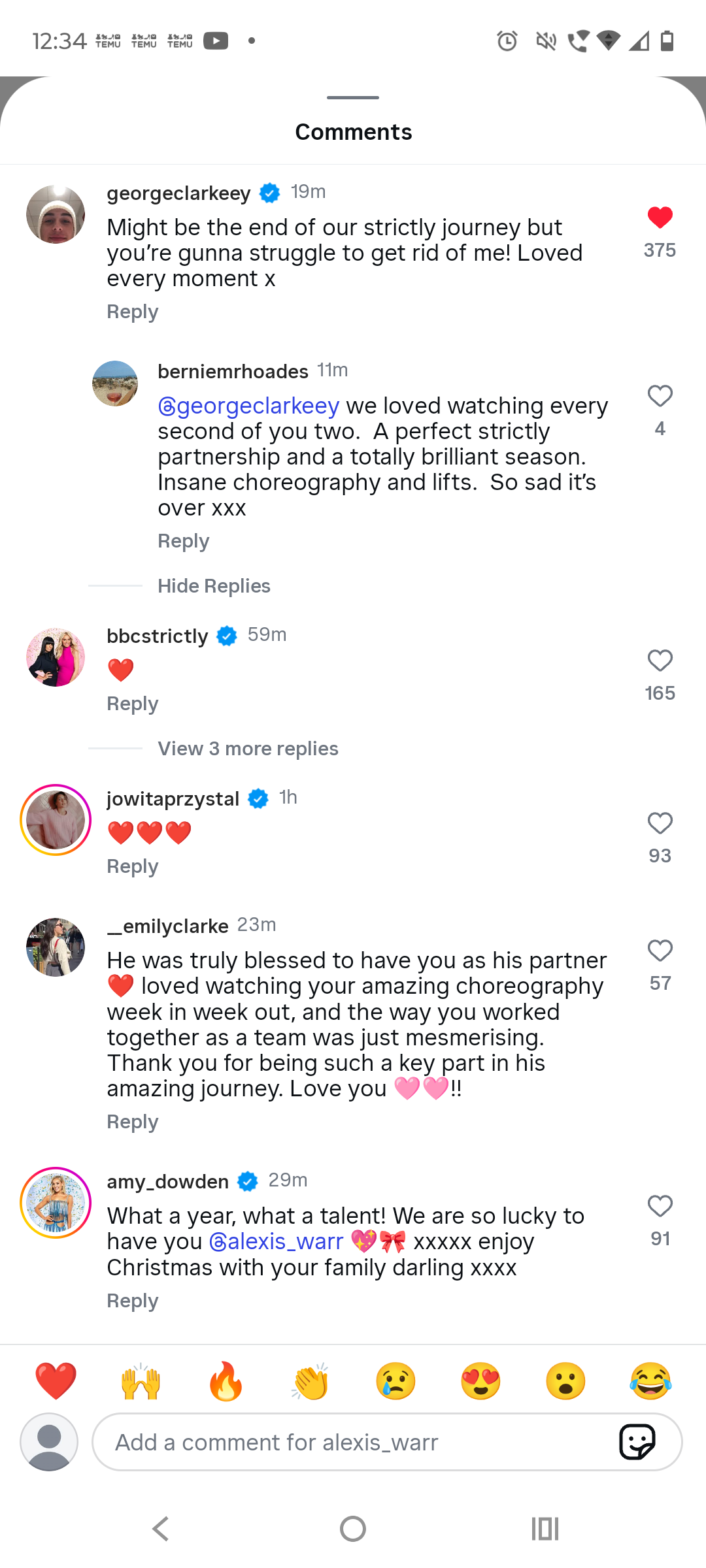The width and height of the screenshot is (706, 1568).
Task: Unlike georgeclarkeey's comment with red heart
Action: 660,218
